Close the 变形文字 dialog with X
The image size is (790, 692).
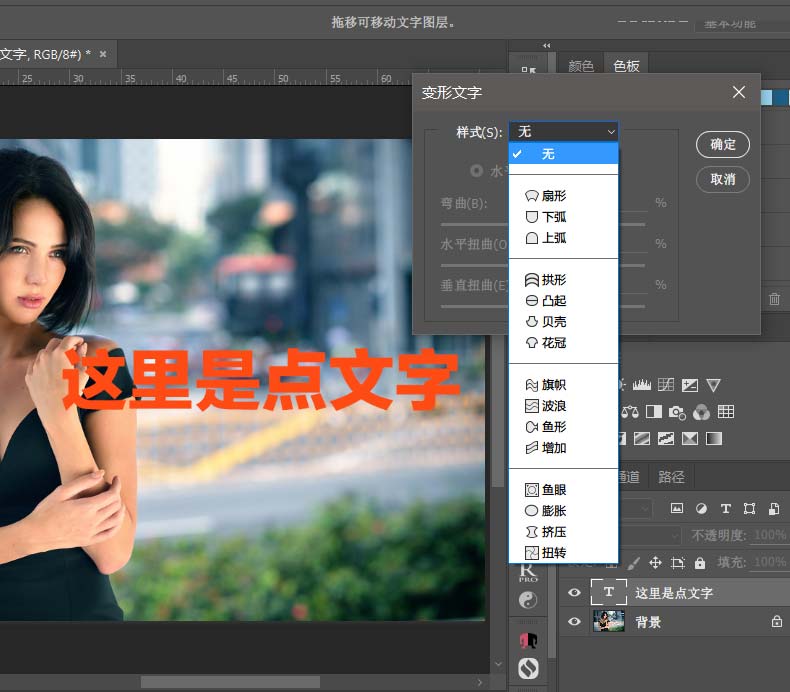pyautogui.click(x=739, y=92)
